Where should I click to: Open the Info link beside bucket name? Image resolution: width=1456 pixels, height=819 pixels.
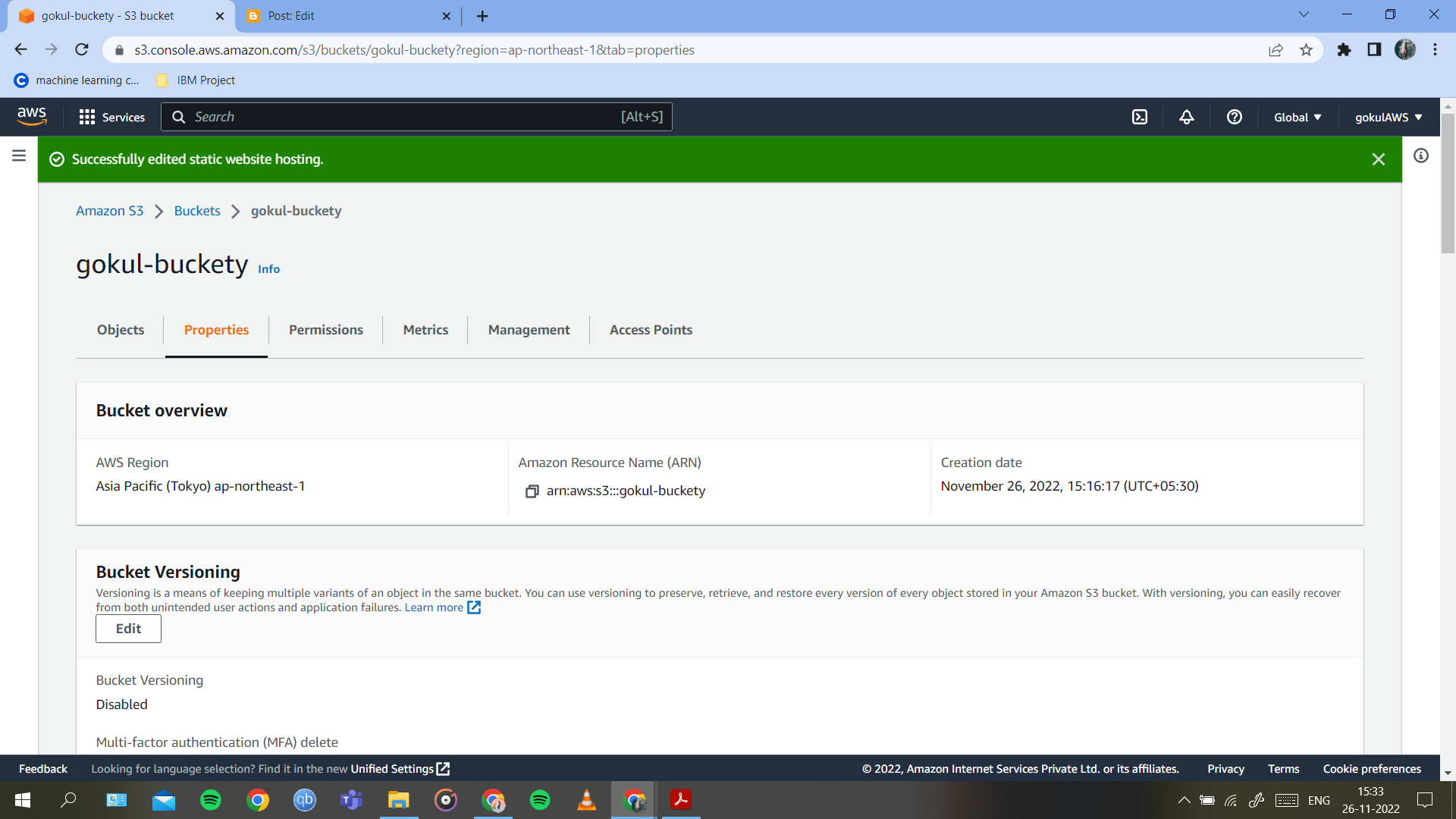click(x=268, y=269)
